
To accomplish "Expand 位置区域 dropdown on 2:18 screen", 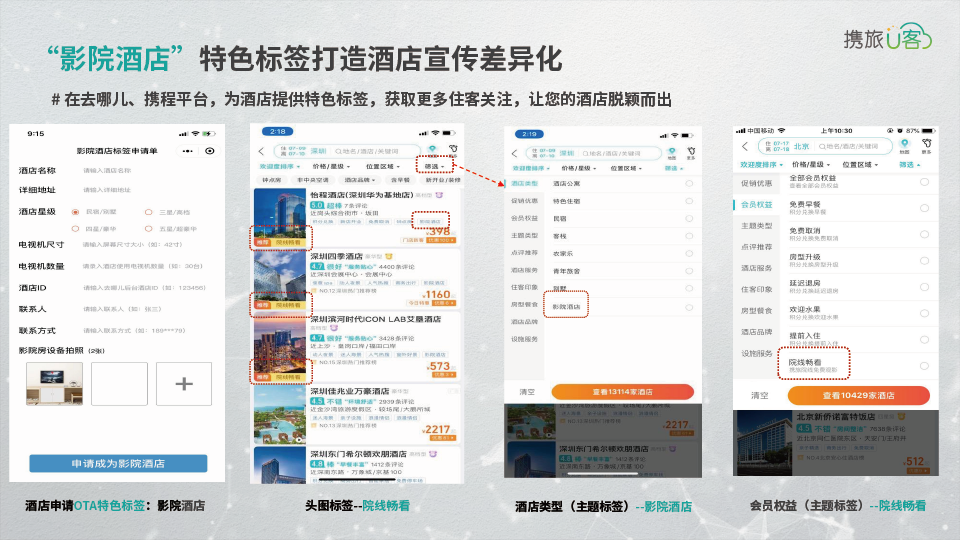I will tap(383, 166).
